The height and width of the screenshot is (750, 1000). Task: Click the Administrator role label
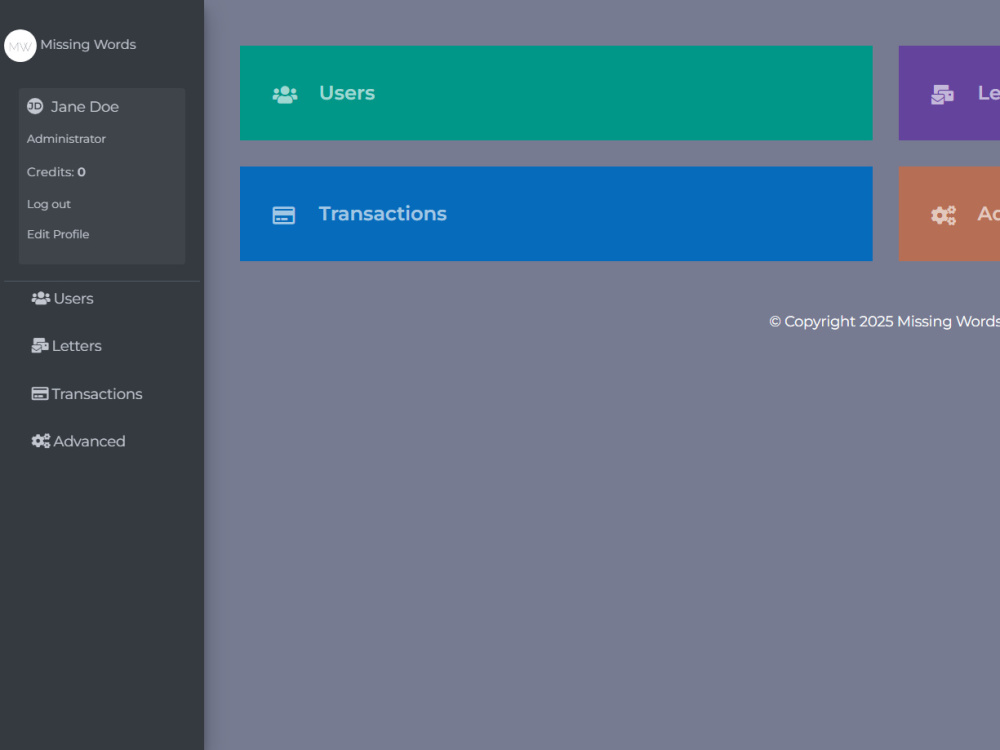(x=66, y=138)
